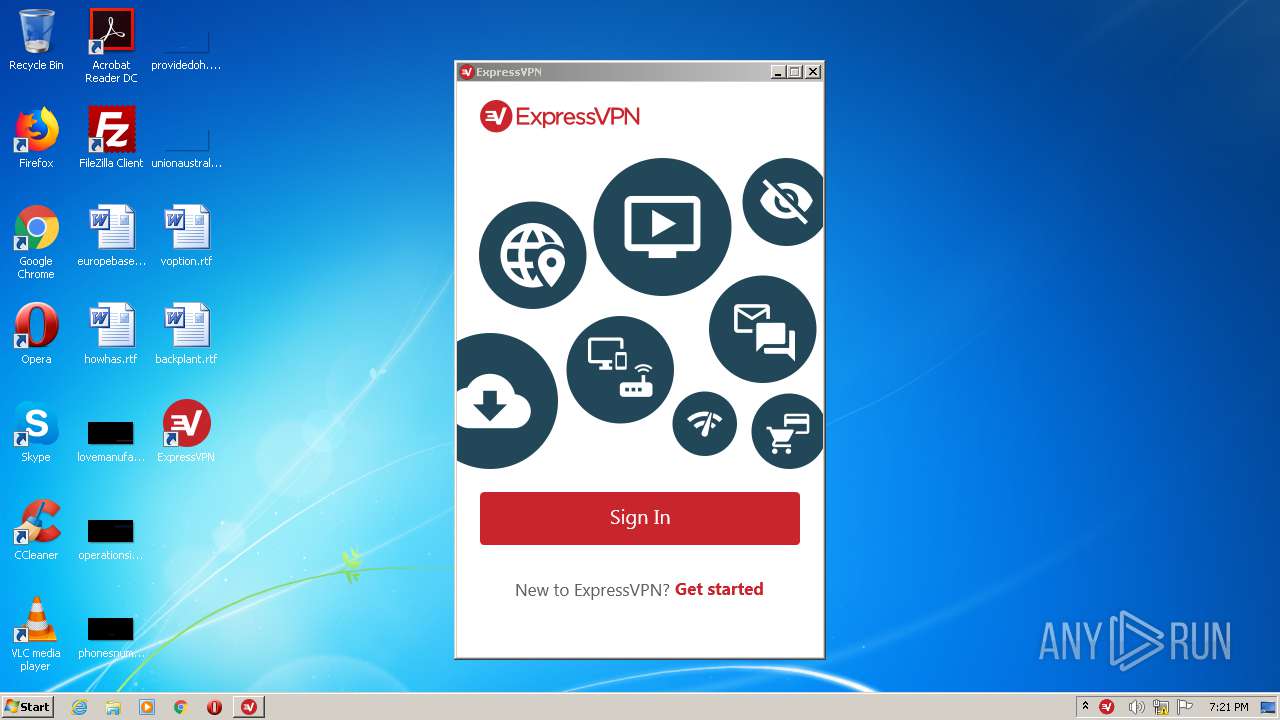The width and height of the screenshot is (1280, 720).
Task: Select the video streaming screen icon
Action: point(662,227)
